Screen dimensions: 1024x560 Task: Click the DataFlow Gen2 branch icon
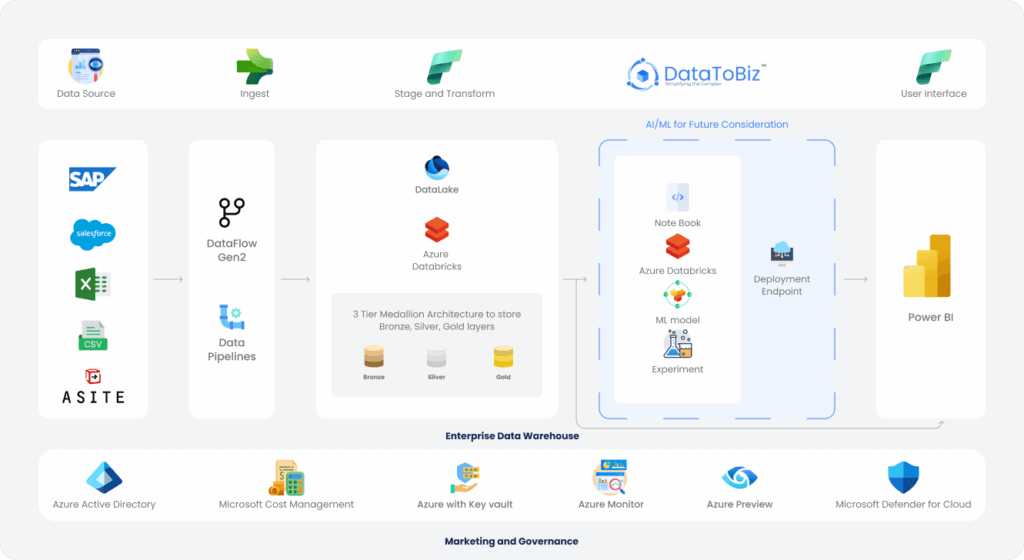click(x=231, y=213)
